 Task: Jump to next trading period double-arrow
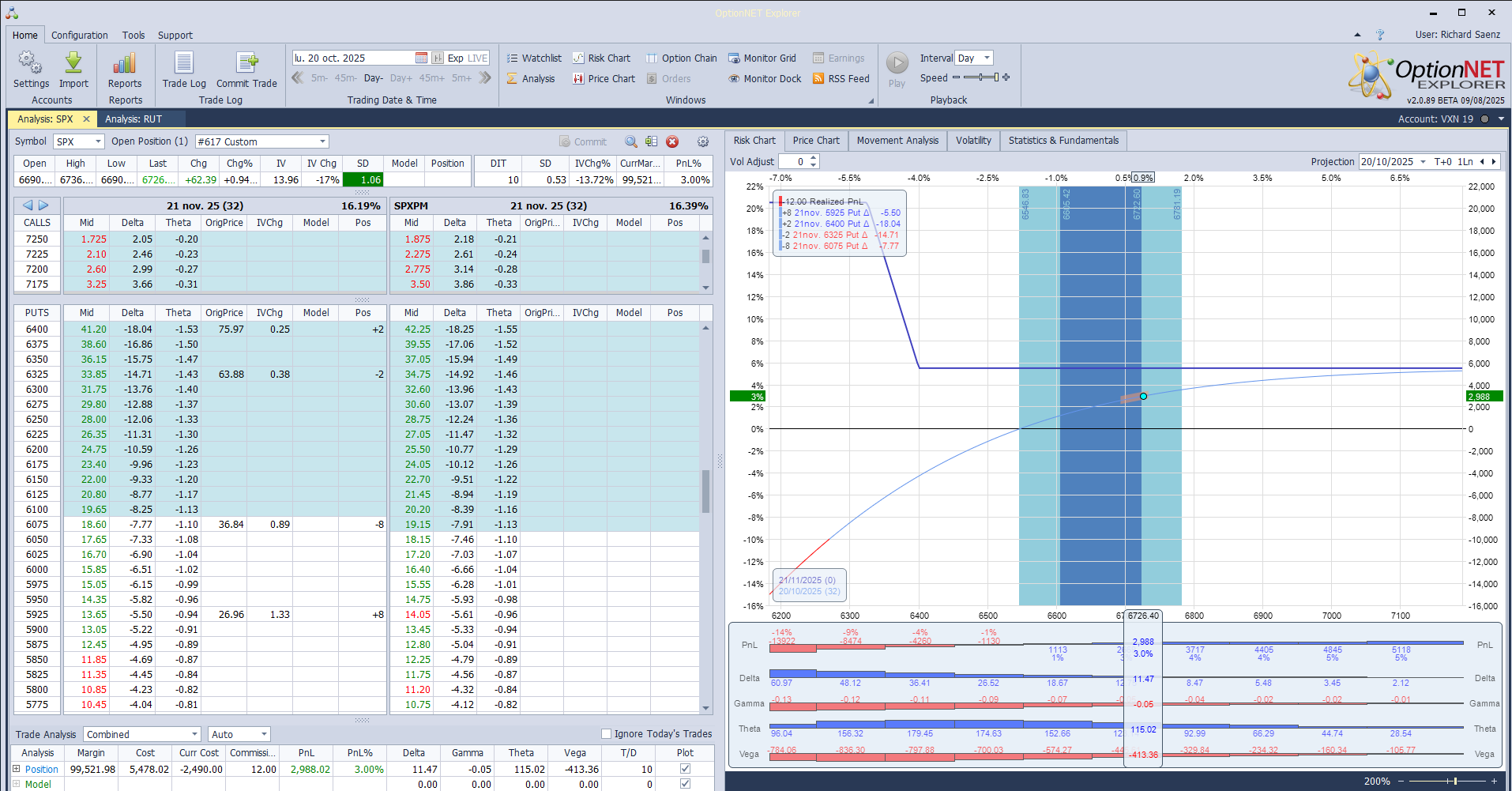click(485, 77)
